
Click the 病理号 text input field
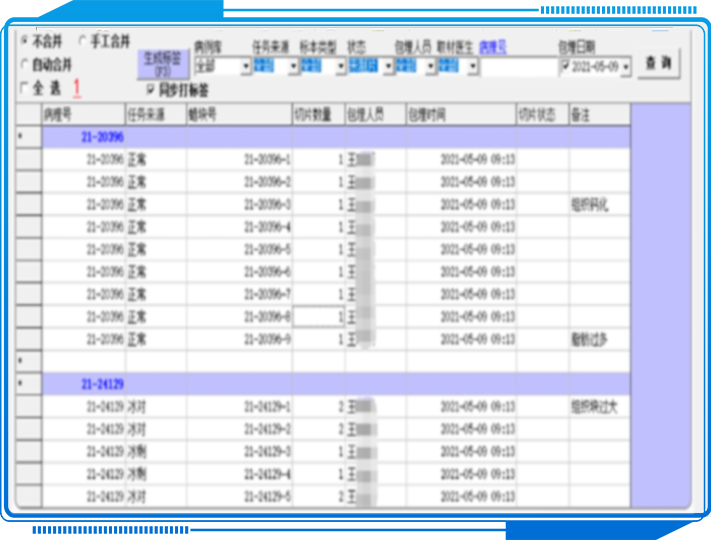point(518,67)
